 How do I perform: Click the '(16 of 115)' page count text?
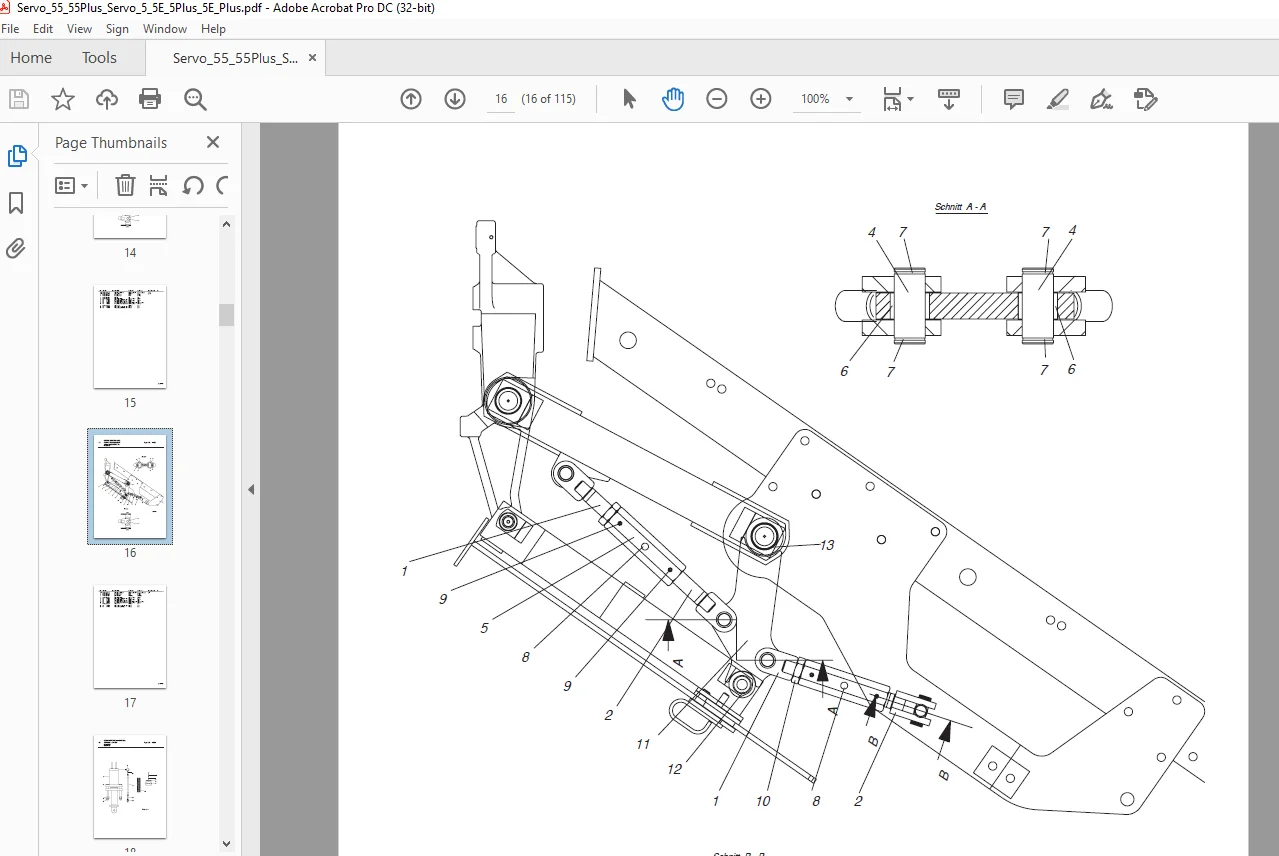tap(549, 99)
